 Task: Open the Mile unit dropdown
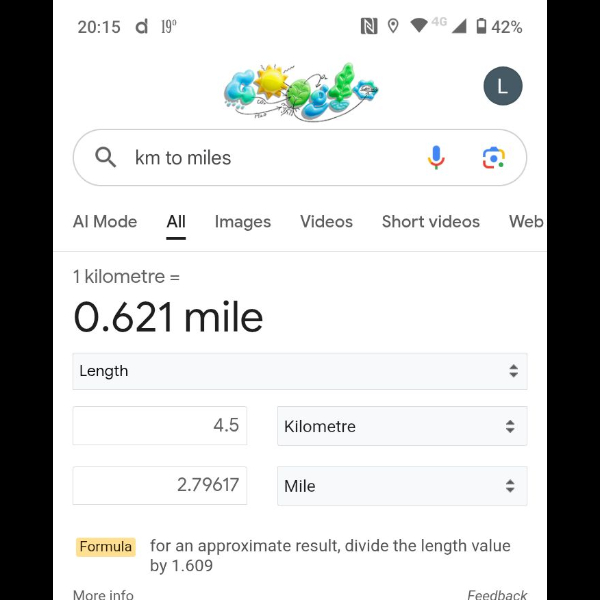click(x=402, y=486)
